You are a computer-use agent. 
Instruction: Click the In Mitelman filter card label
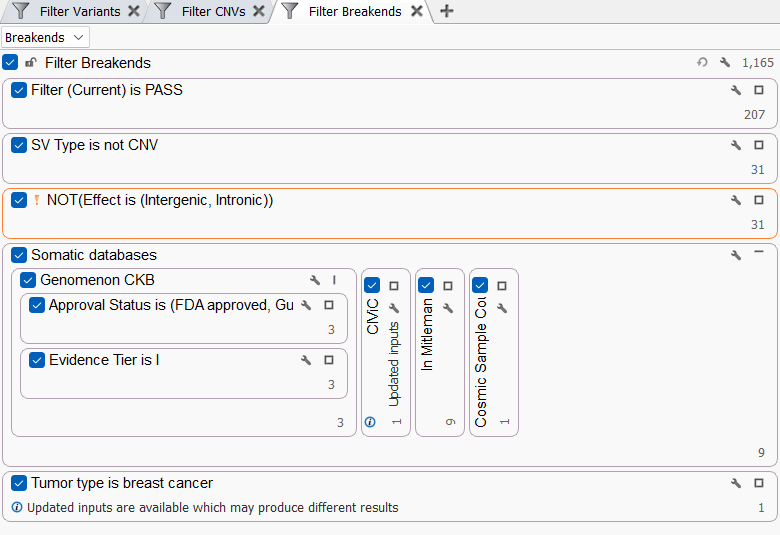pyautogui.click(x=427, y=335)
